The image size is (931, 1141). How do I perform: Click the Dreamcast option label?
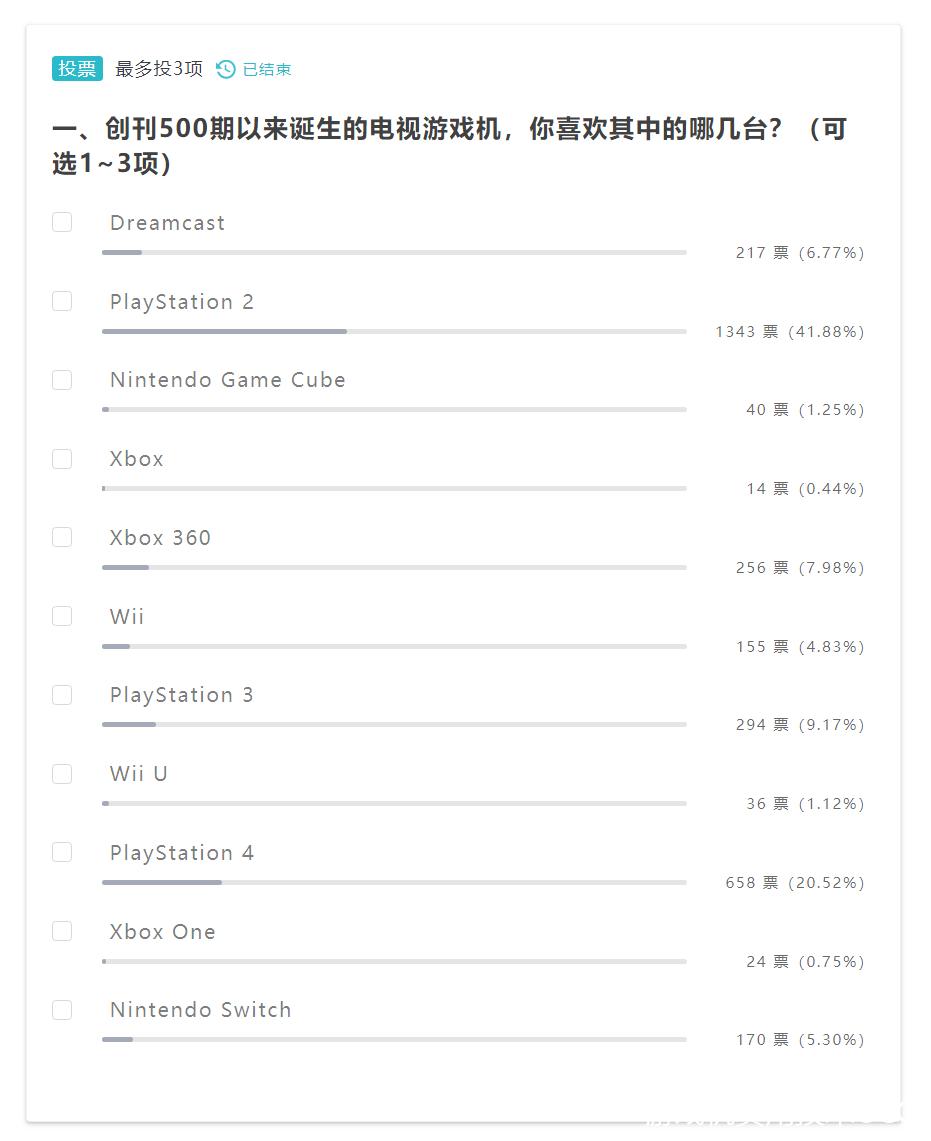[x=166, y=222]
